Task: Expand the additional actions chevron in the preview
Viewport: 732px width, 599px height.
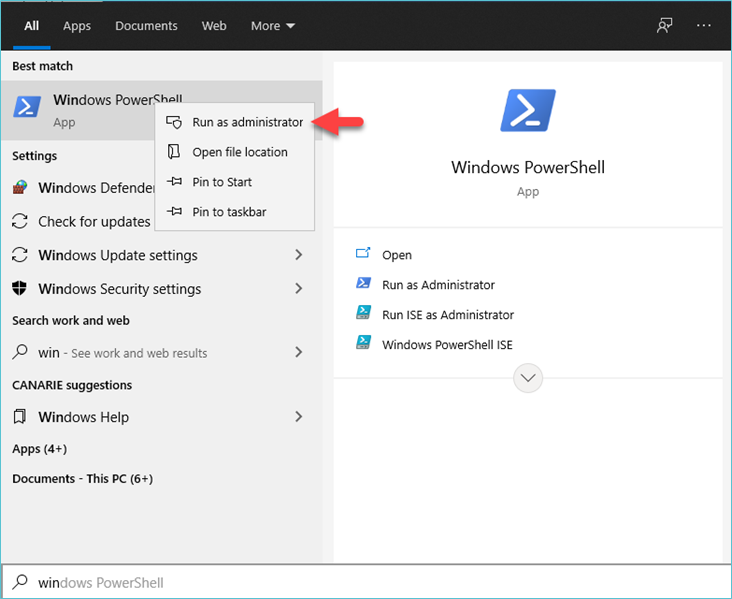Action: click(x=527, y=378)
